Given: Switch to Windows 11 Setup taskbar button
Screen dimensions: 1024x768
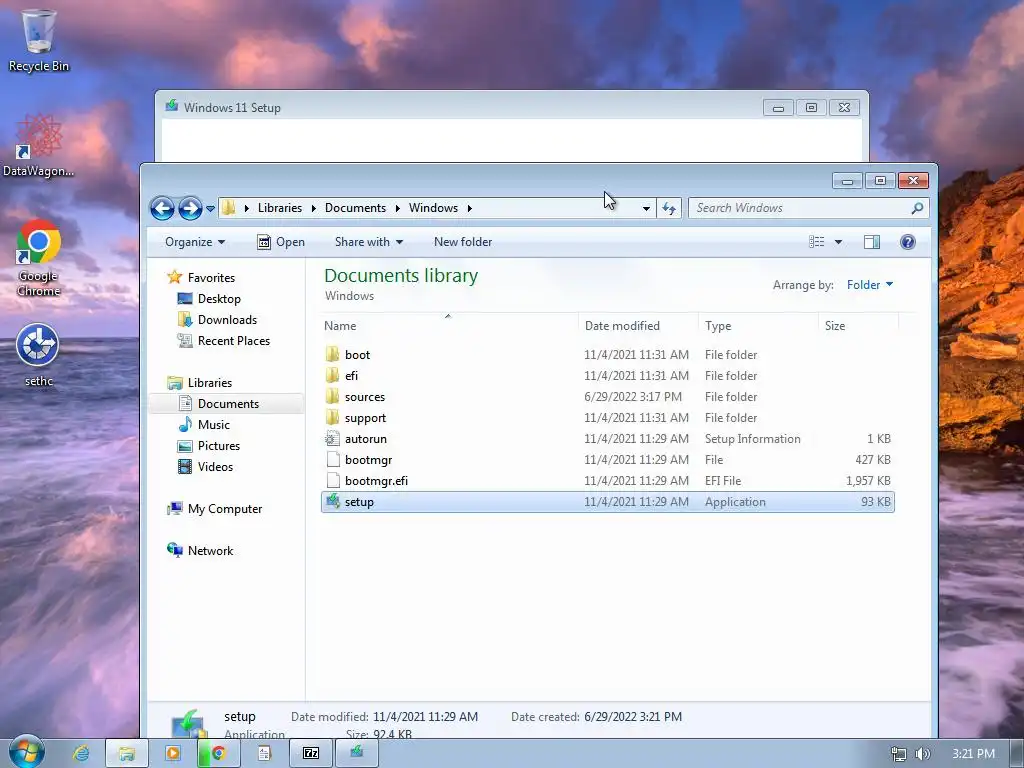Looking at the screenshot, I should tap(357, 753).
